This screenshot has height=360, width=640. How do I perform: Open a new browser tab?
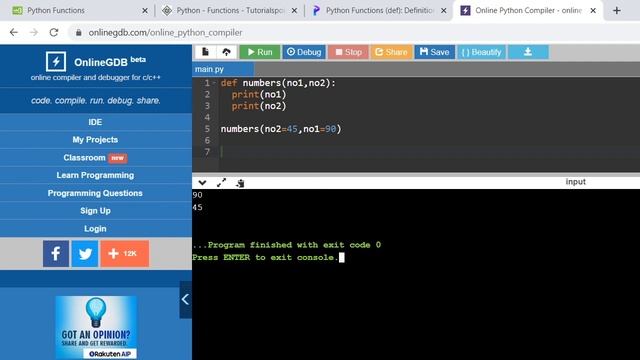coord(617,11)
